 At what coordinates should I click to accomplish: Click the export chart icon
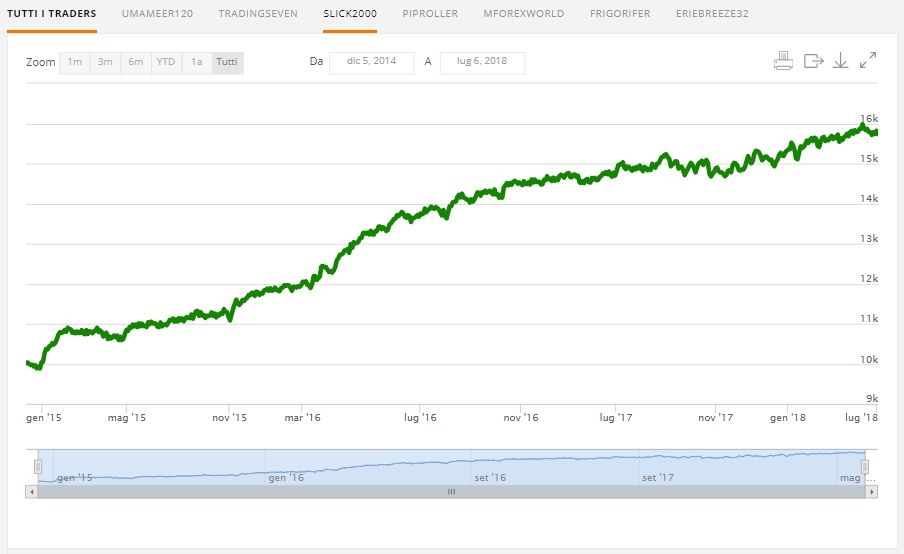(x=813, y=61)
